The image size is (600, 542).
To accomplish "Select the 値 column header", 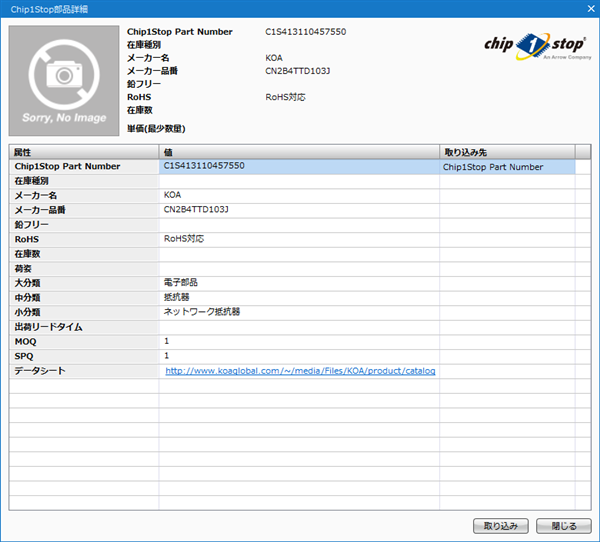I will [299, 152].
